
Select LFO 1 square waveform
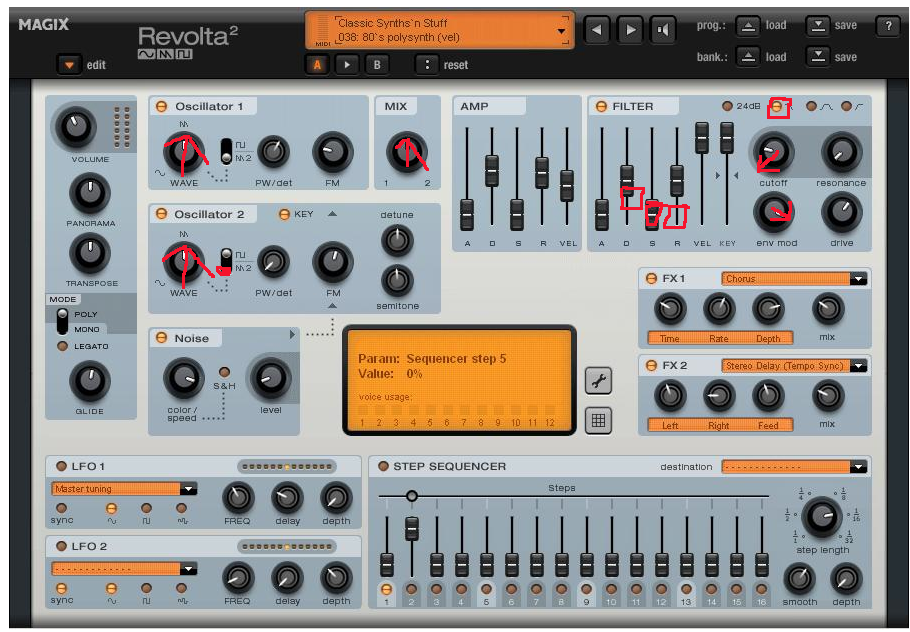(x=146, y=508)
